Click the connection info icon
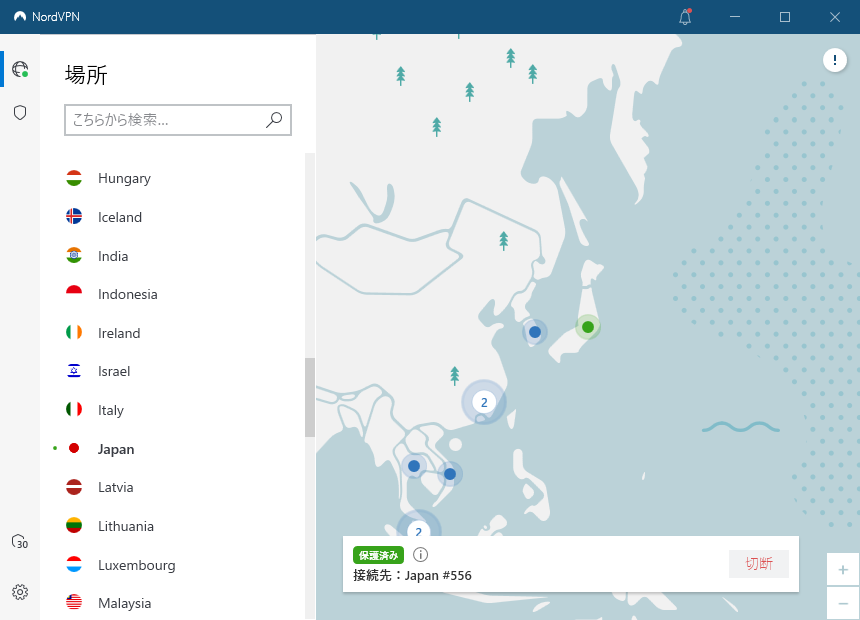 (420, 555)
